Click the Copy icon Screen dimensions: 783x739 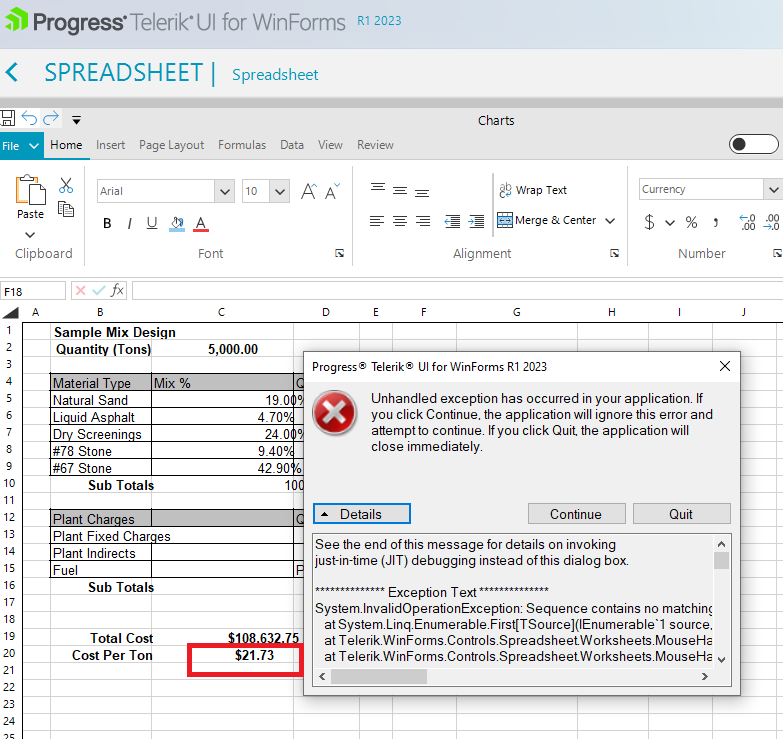click(66, 209)
